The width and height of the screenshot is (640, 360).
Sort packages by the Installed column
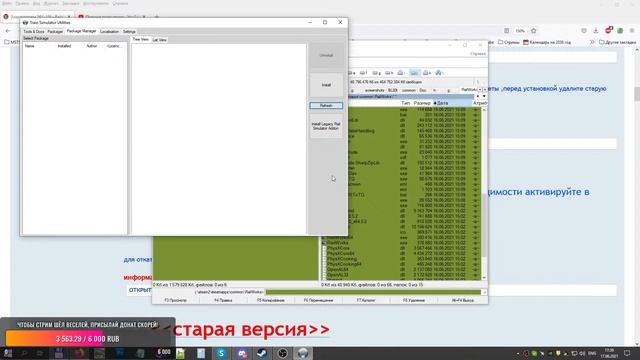(64, 46)
